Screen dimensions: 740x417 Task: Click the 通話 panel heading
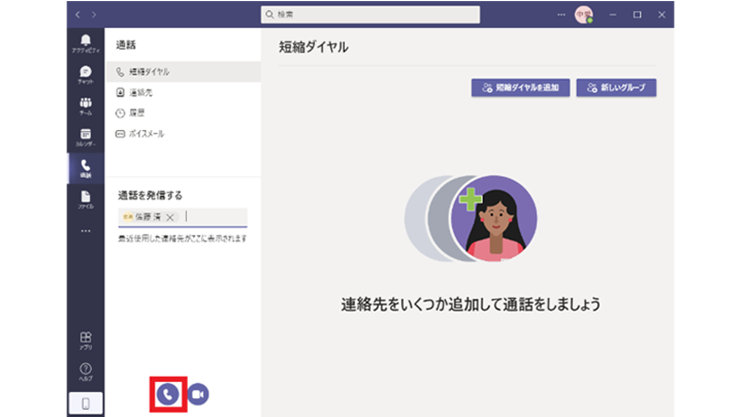click(126, 45)
